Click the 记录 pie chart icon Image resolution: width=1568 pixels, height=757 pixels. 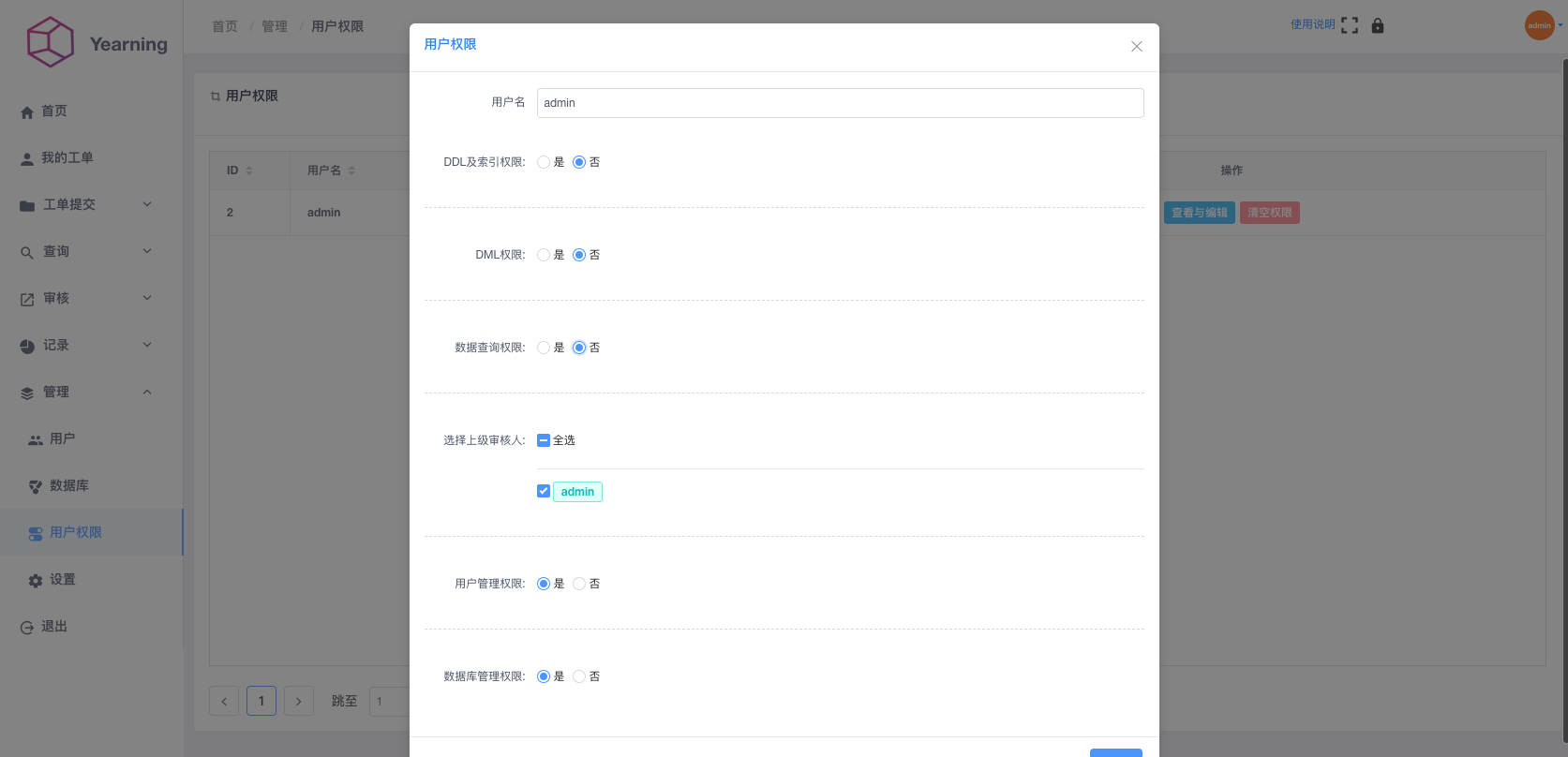pyautogui.click(x=27, y=347)
